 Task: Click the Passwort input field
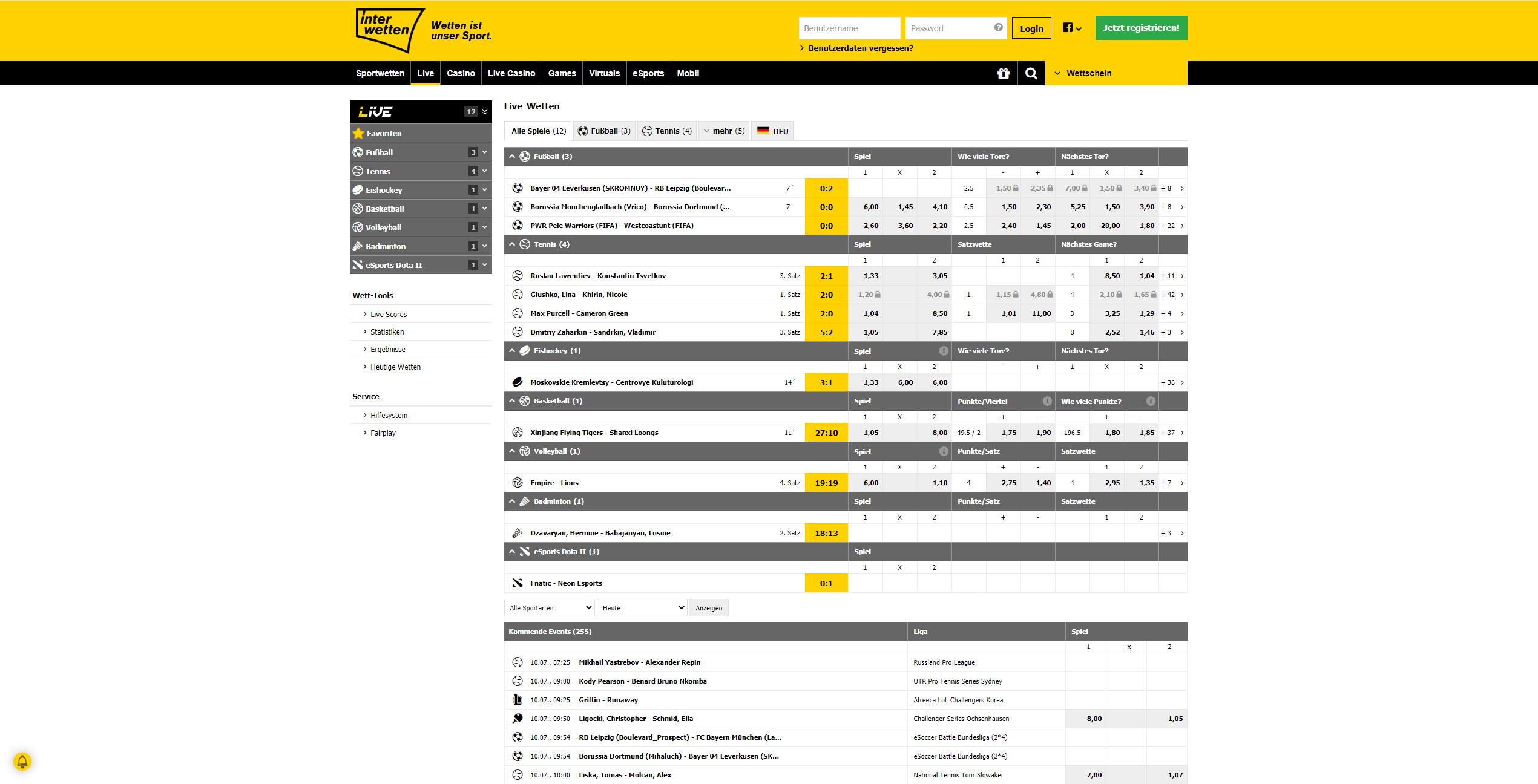click(956, 28)
